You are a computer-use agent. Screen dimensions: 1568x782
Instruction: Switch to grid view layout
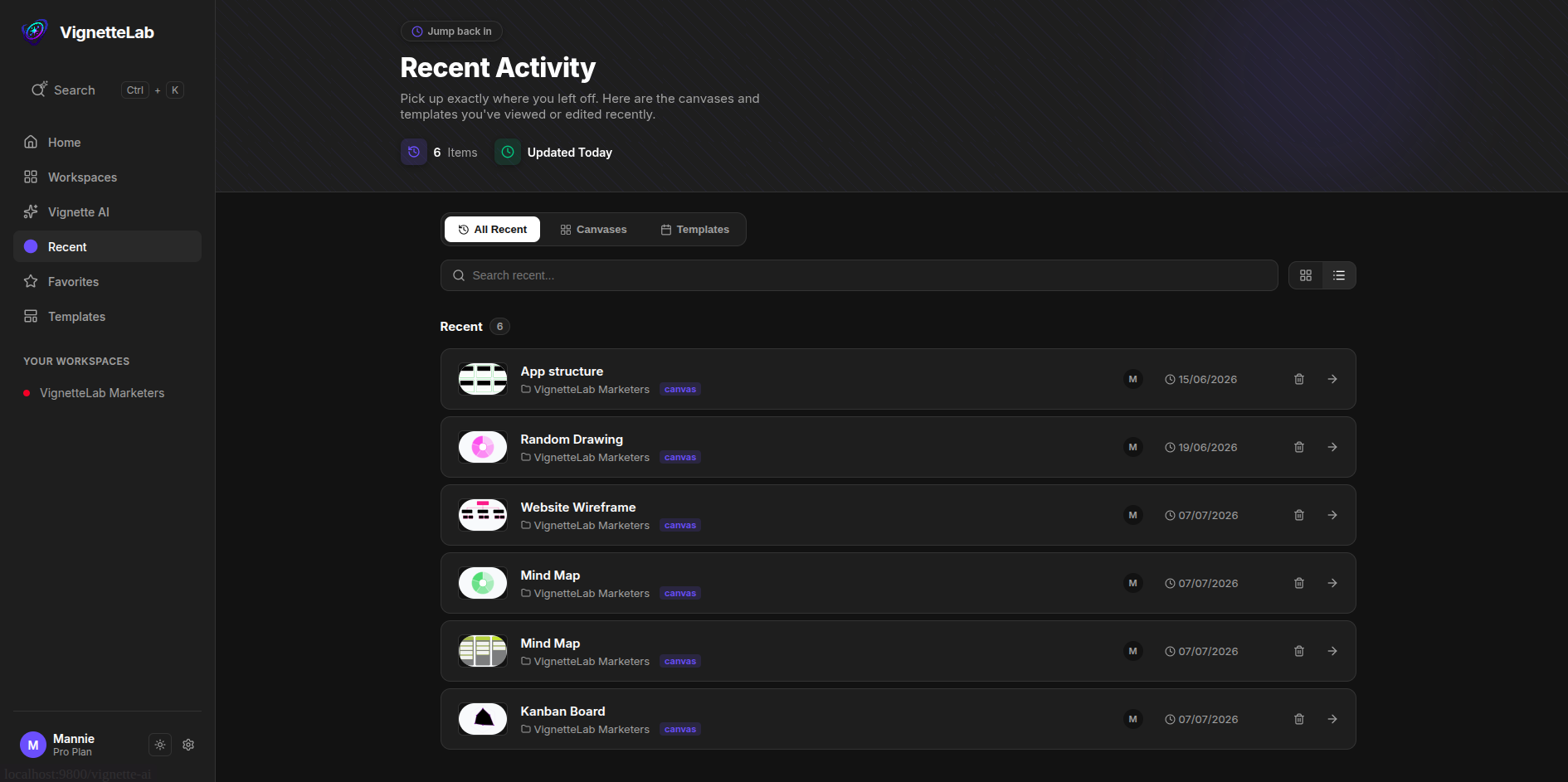coord(1306,275)
